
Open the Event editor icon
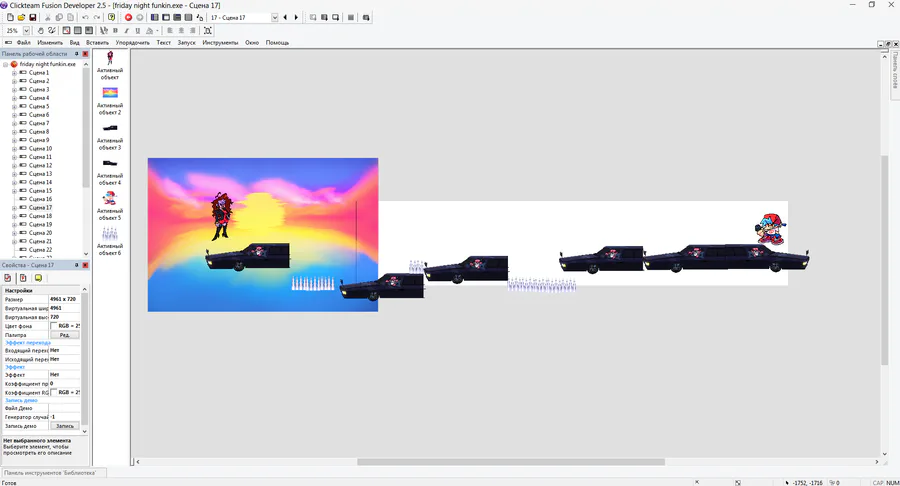point(177,18)
